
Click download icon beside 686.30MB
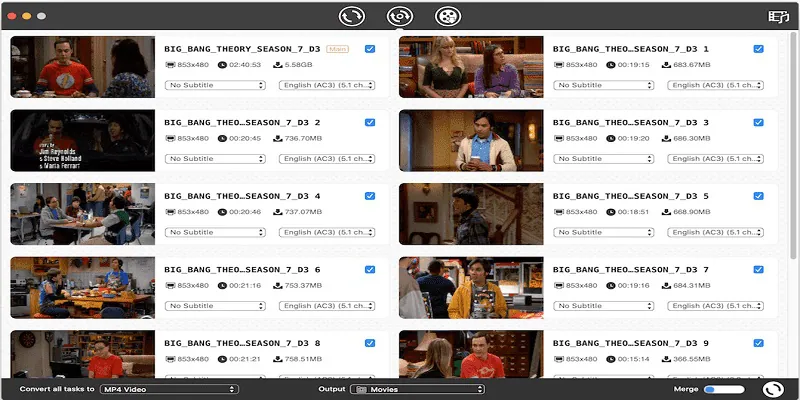[x=666, y=138]
